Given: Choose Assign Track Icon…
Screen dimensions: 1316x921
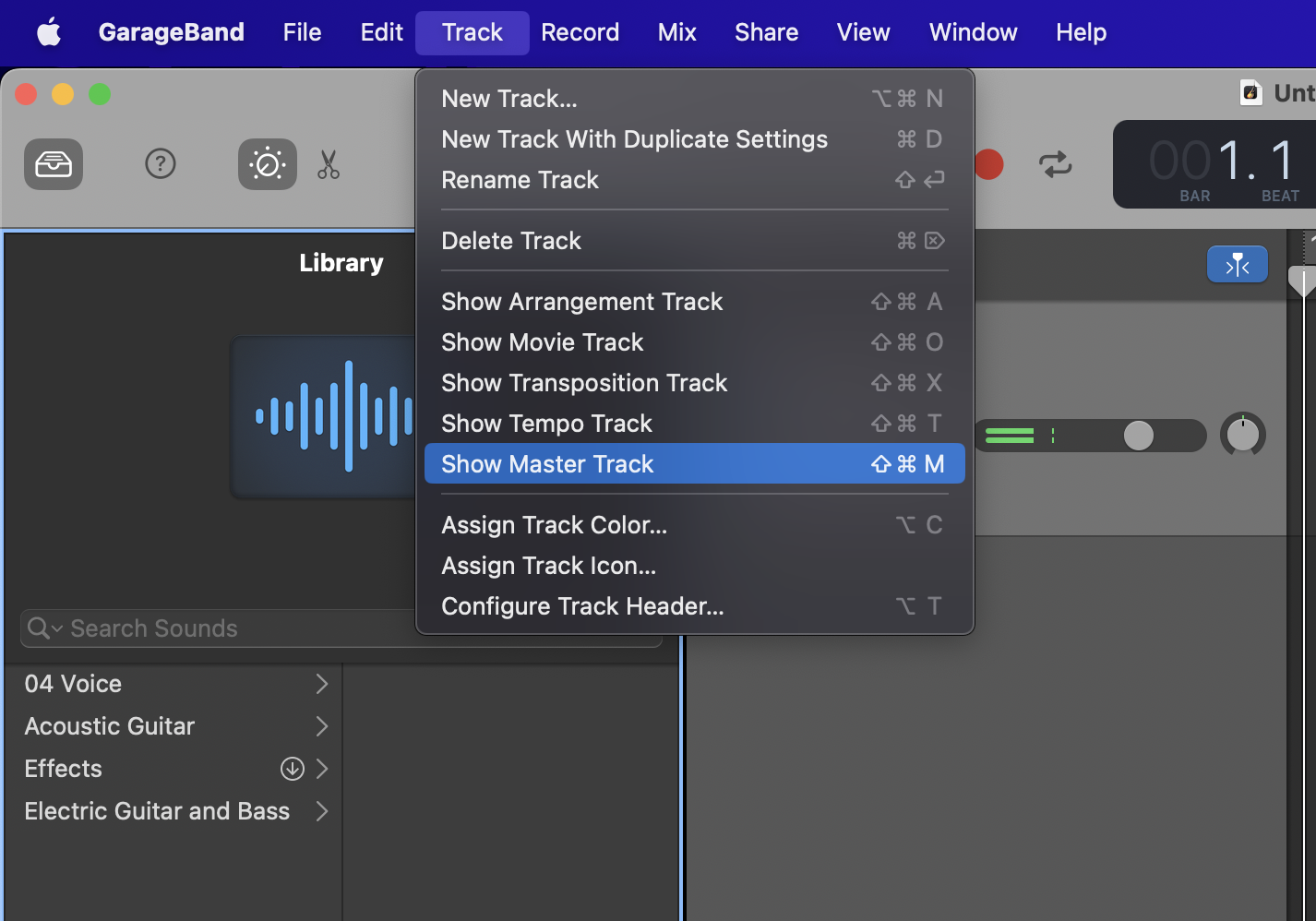Looking at the screenshot, I should (695, 566).
